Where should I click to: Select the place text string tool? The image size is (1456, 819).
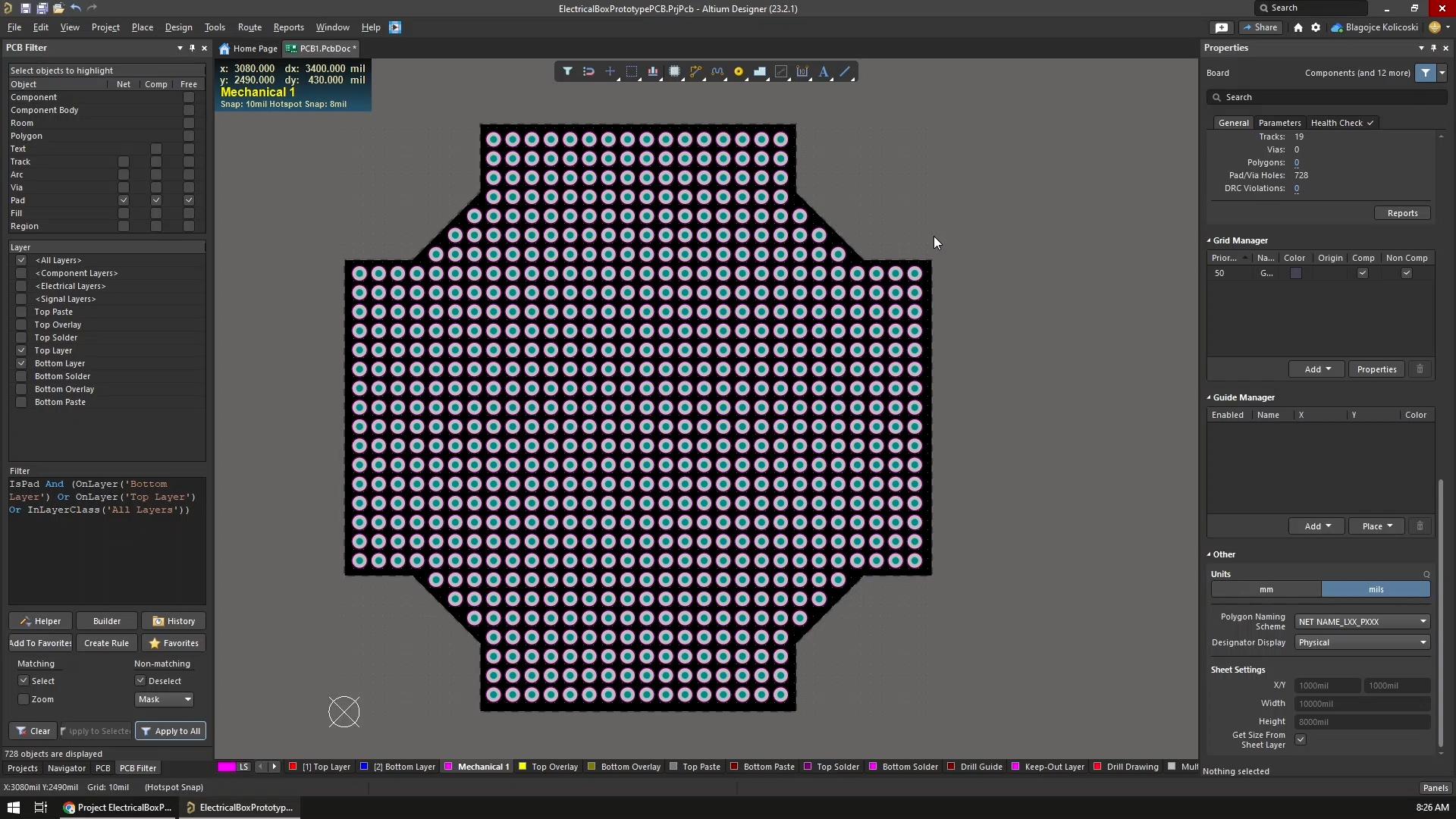click(x=824, y=71)
